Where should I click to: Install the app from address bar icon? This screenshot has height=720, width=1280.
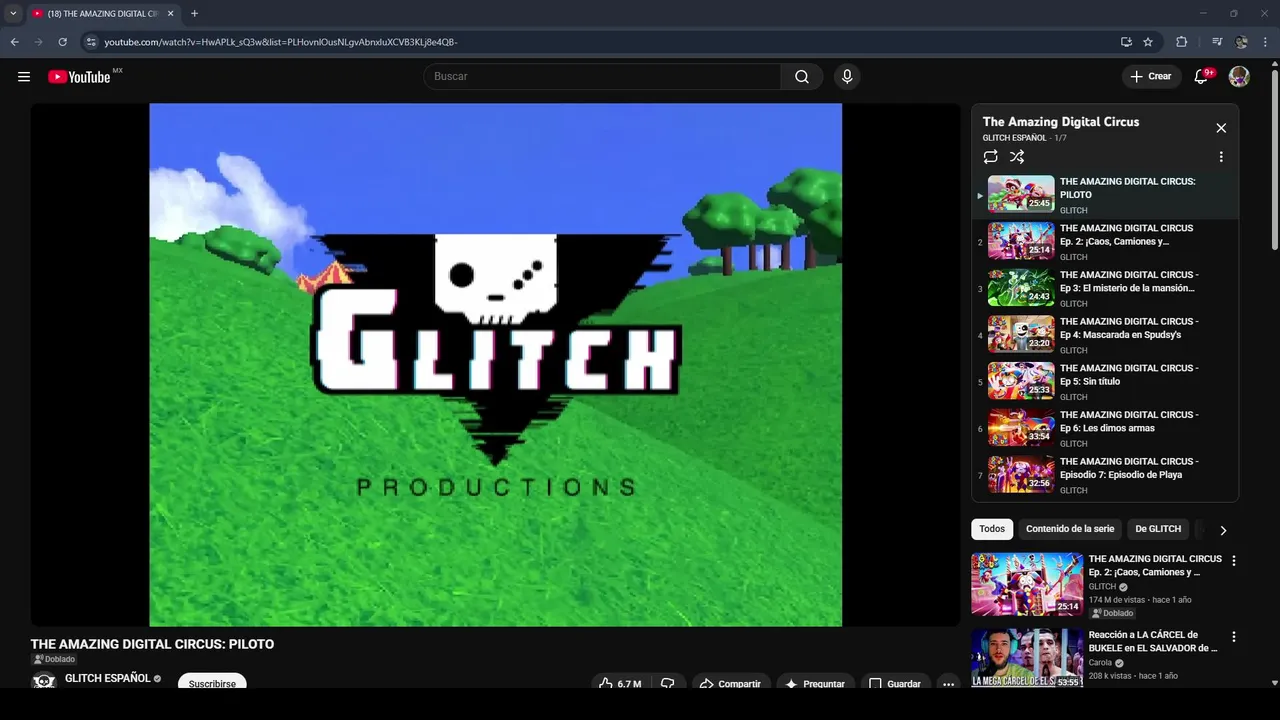1126,42
